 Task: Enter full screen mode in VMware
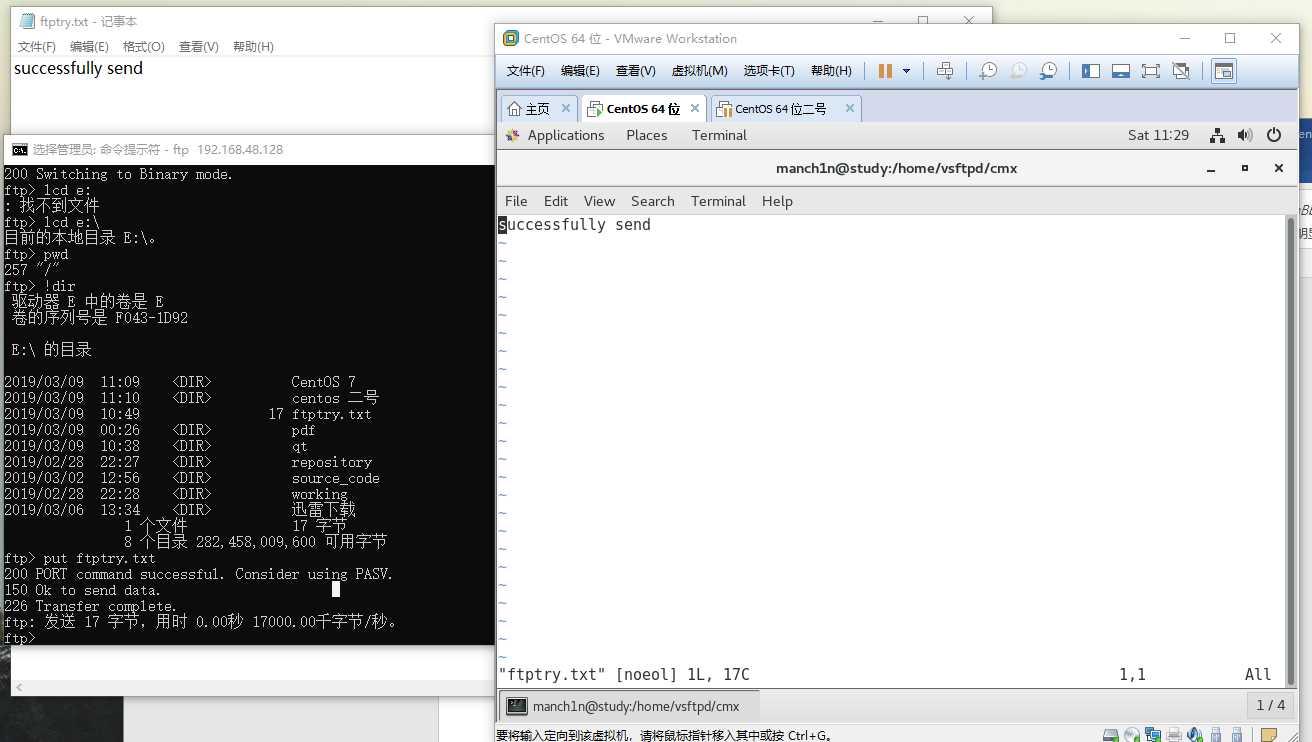(x=1151, y=71)
